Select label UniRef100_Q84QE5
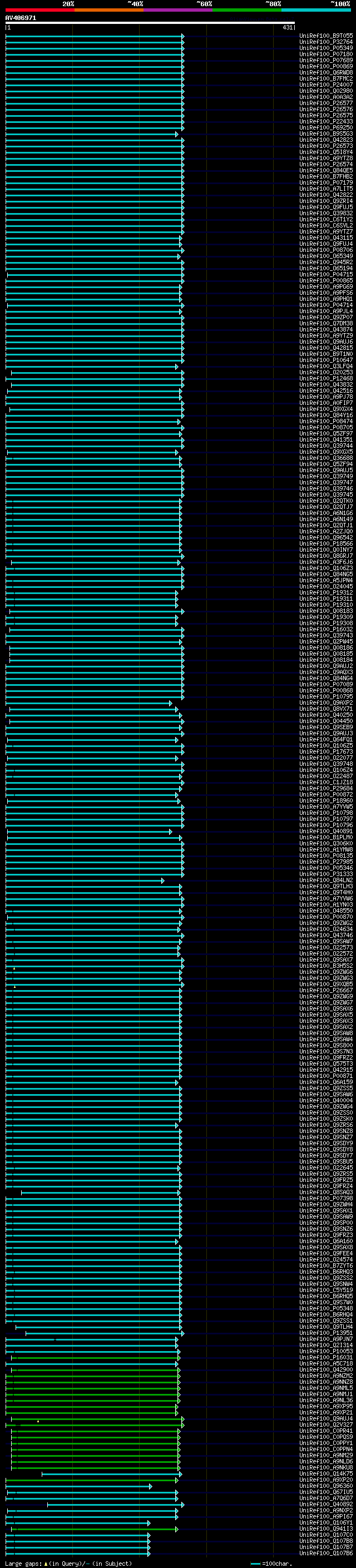Viewport: 356px width, 1568px height. (326, 170)
